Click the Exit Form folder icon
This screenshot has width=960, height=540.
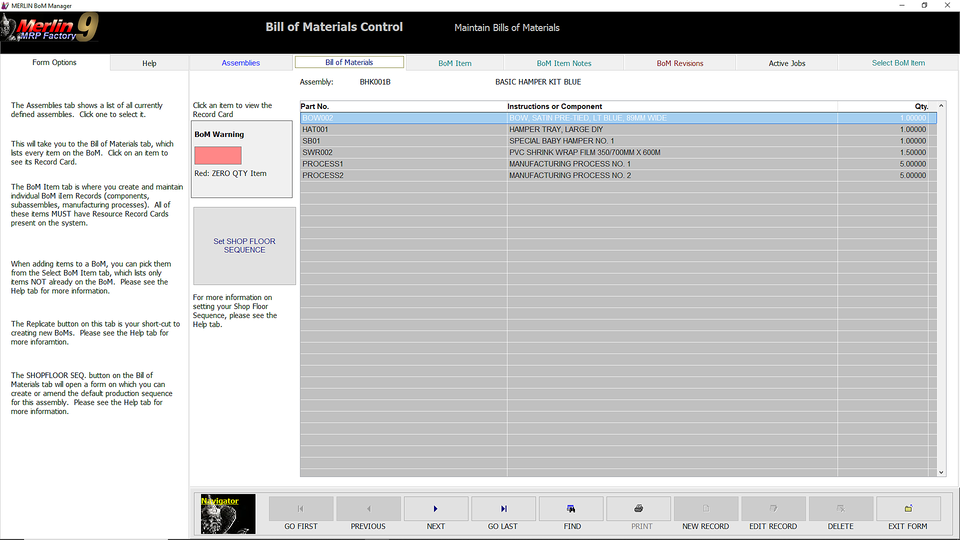(x=908, y=509)
